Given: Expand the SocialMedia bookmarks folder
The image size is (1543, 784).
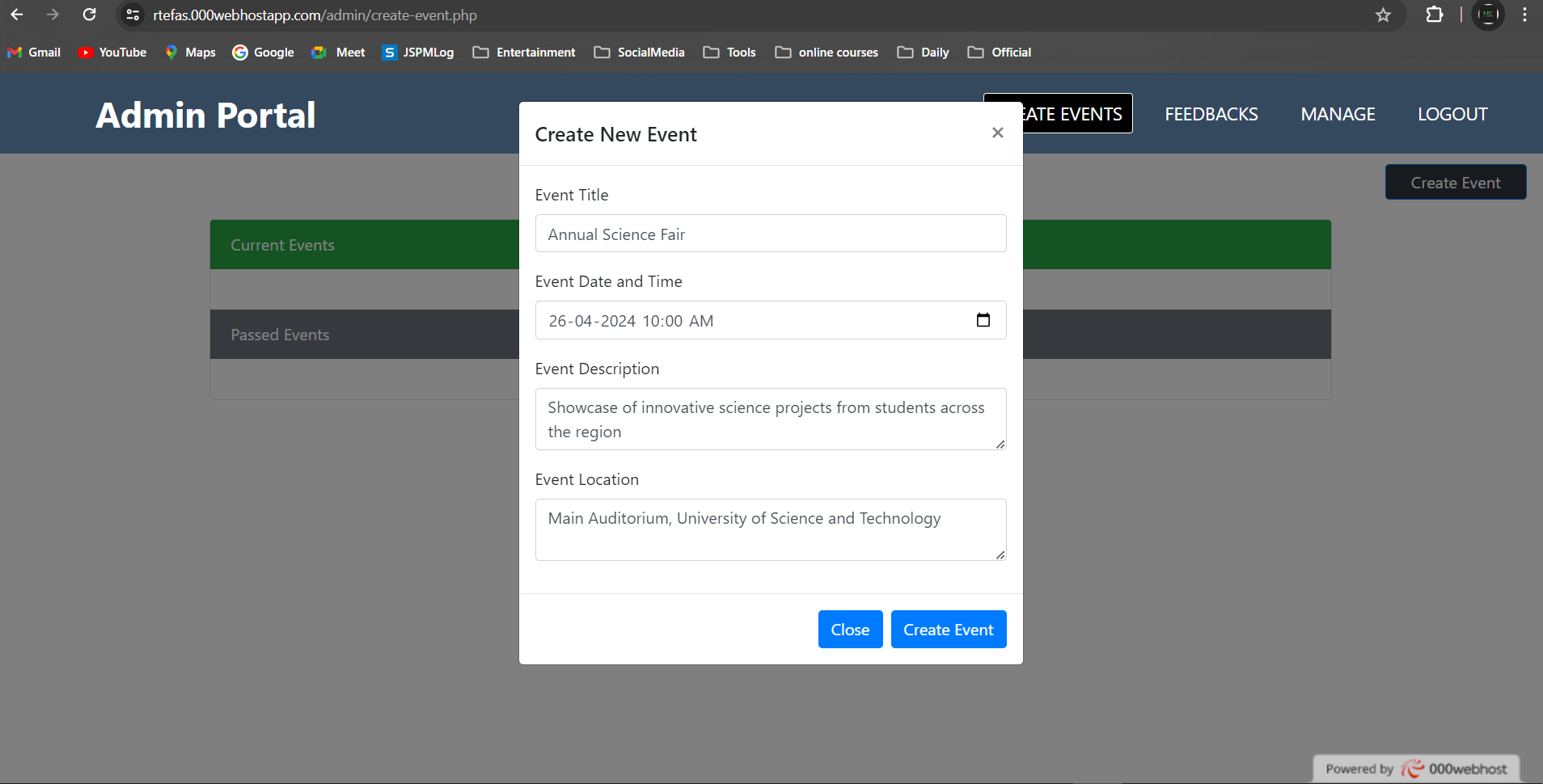Looking at the screenshot, I should pos(639,52).
